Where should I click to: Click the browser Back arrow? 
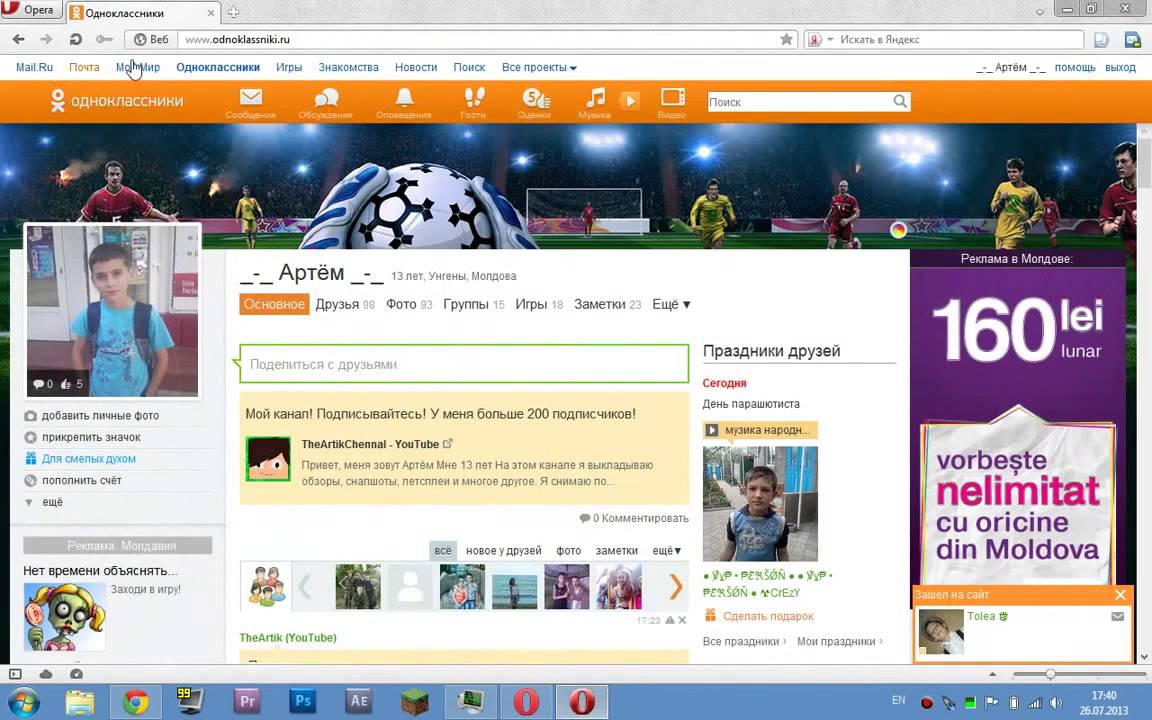pyautogui.click(x=18, y=39)
